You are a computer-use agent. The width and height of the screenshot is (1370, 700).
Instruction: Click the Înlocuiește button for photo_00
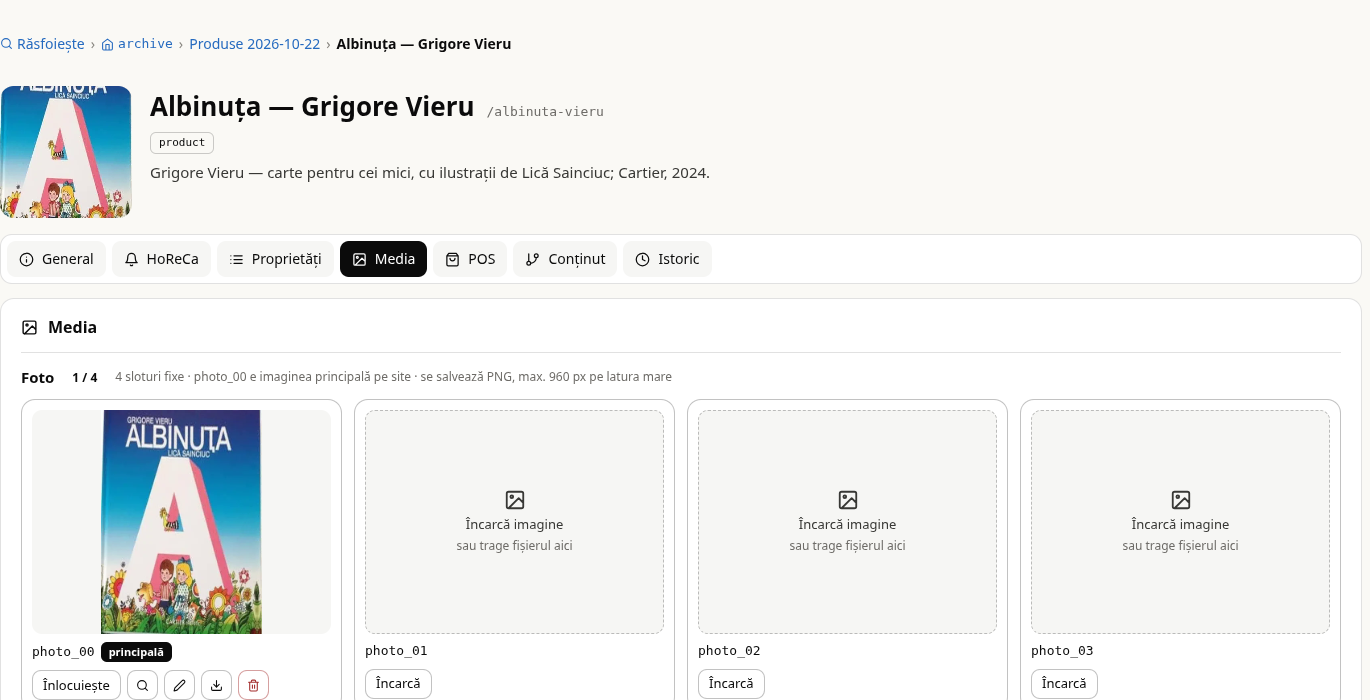pyautogui.click(x=77, y=685)
